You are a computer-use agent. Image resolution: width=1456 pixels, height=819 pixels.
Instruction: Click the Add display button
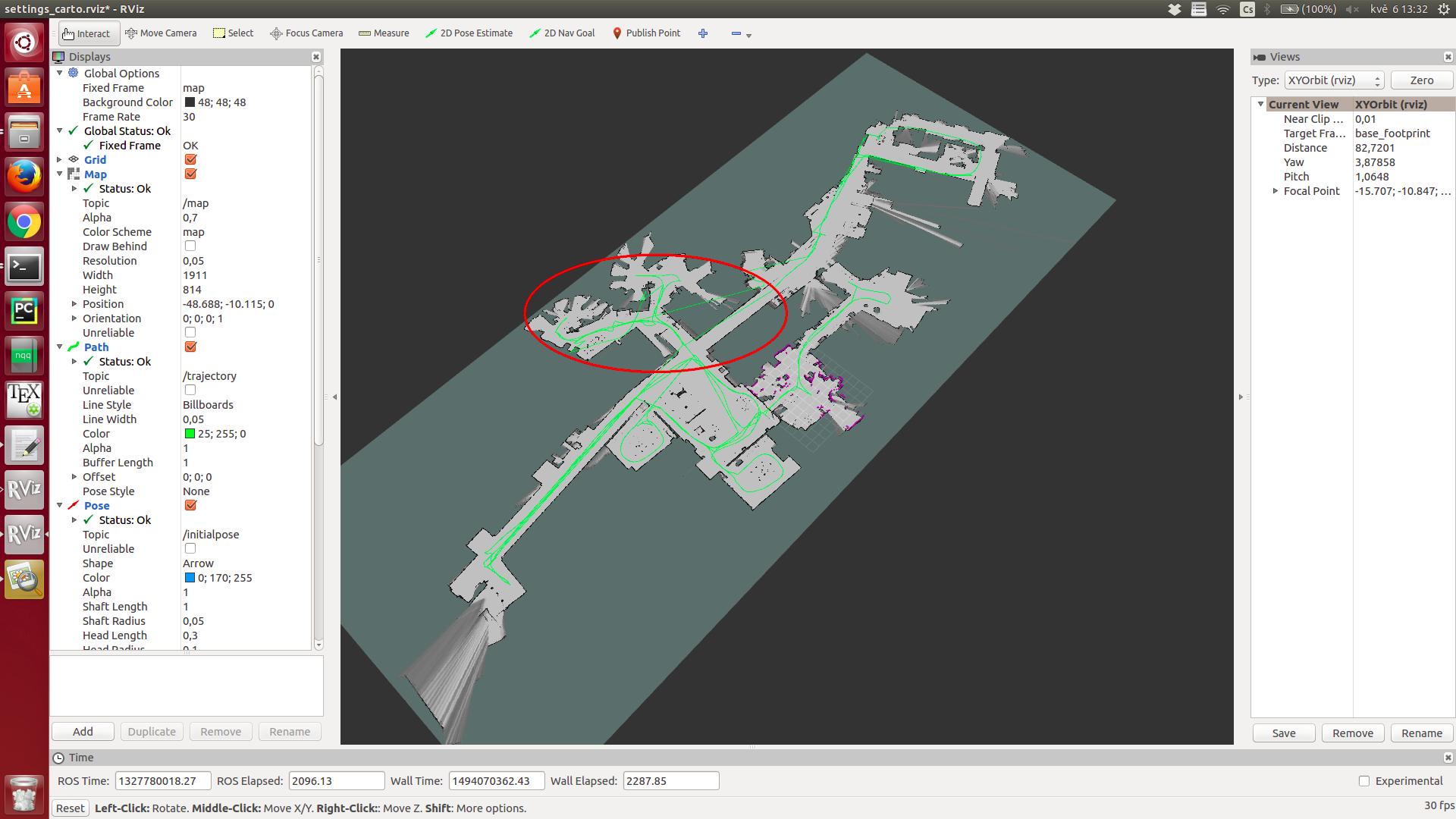(83, 732)
